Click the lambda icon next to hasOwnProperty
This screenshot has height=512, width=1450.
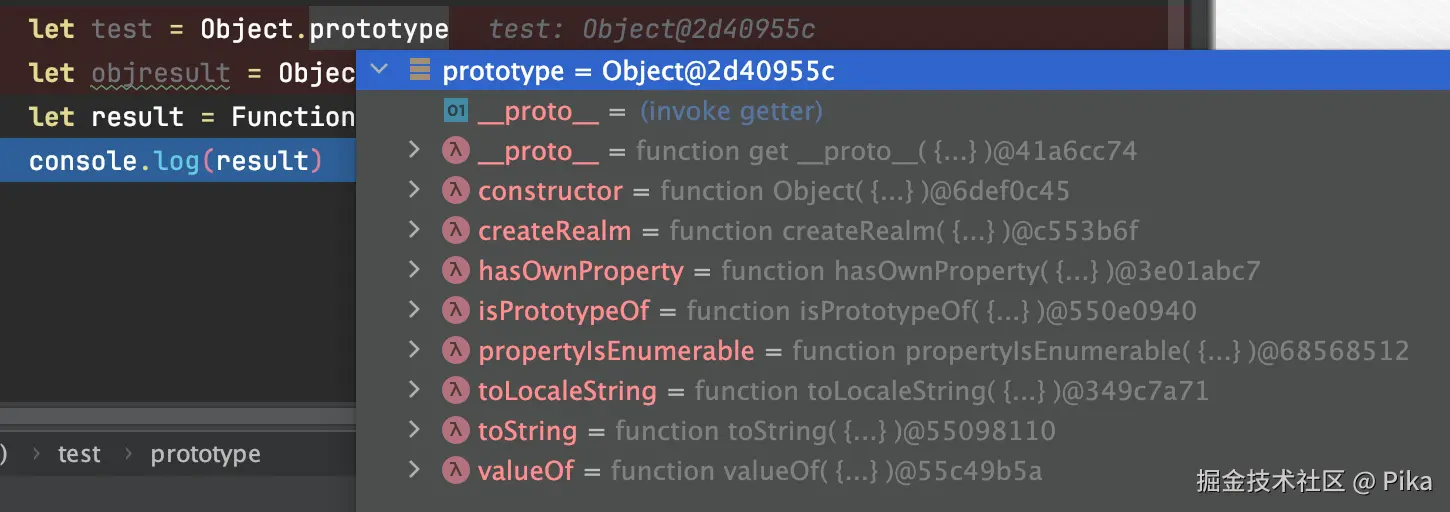455,271
